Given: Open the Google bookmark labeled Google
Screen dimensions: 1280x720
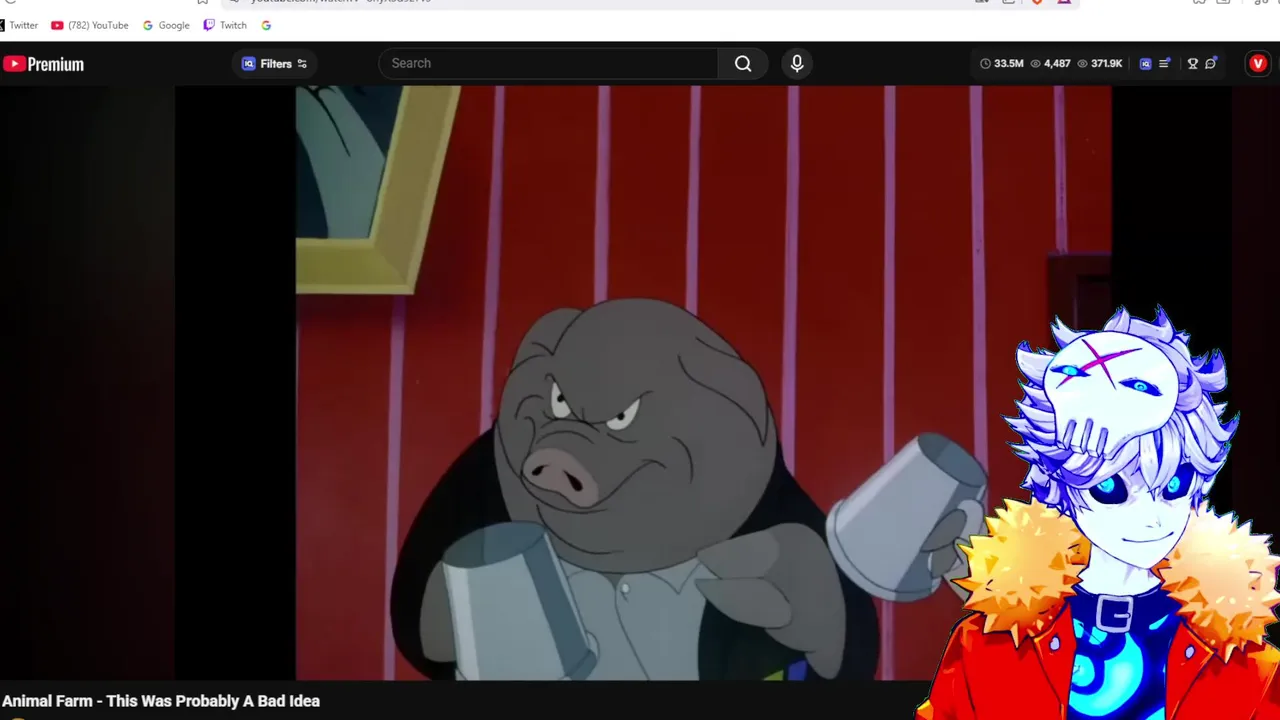Looking at the screenshot, I should (166, 25).
